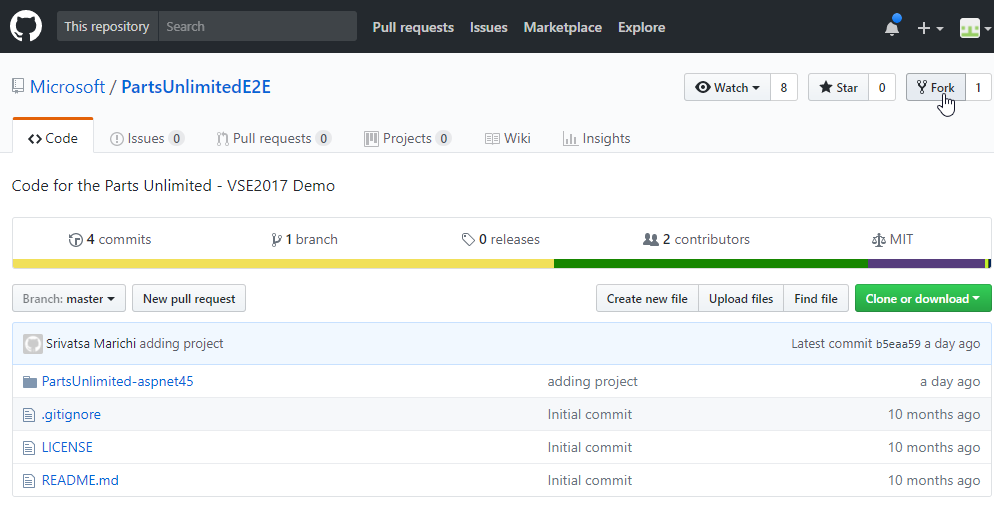Open the Branch: master selector

pyautogui.click(x=68, y=299)
